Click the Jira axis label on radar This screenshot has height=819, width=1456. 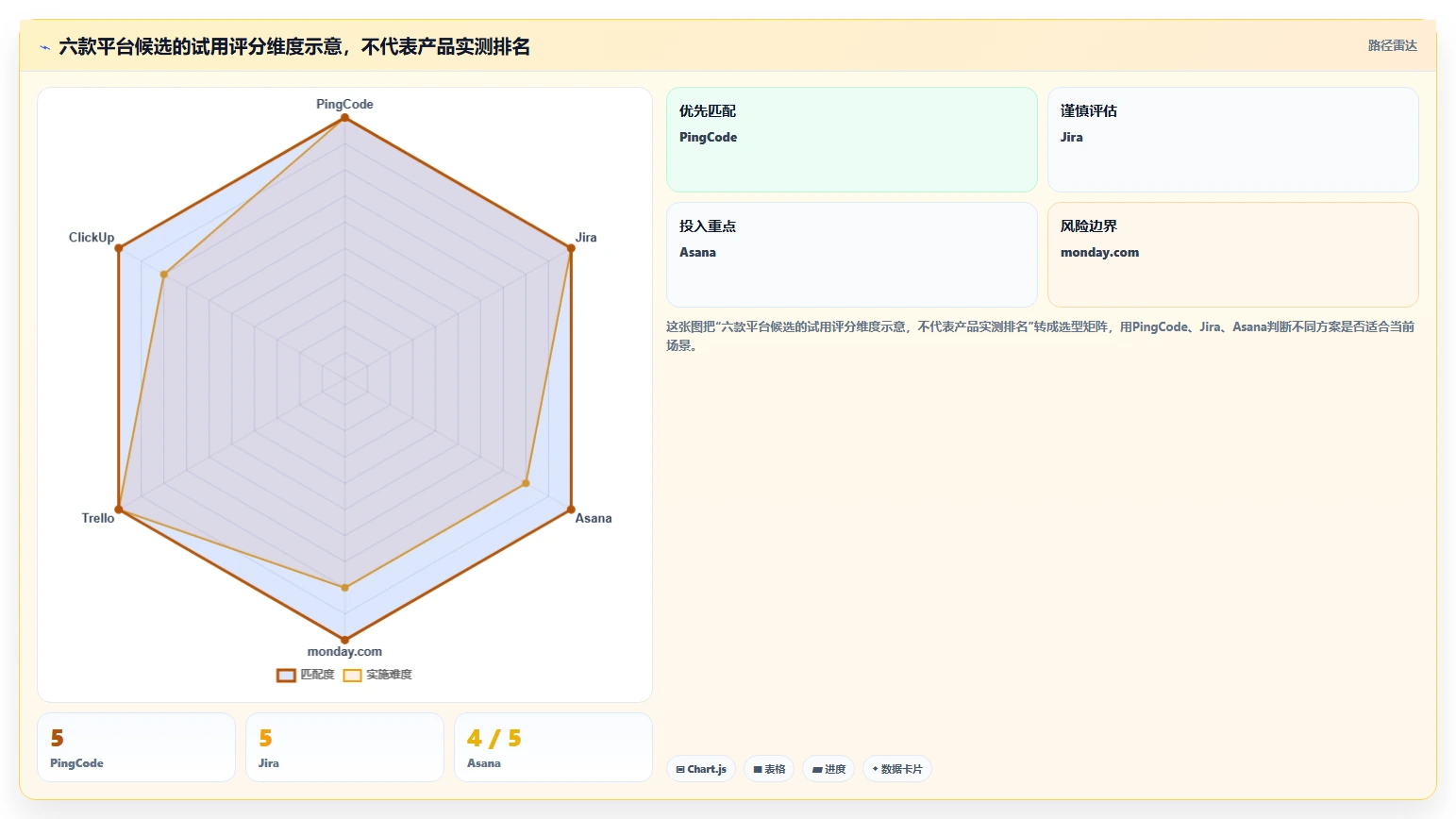(x=586, y=237)
